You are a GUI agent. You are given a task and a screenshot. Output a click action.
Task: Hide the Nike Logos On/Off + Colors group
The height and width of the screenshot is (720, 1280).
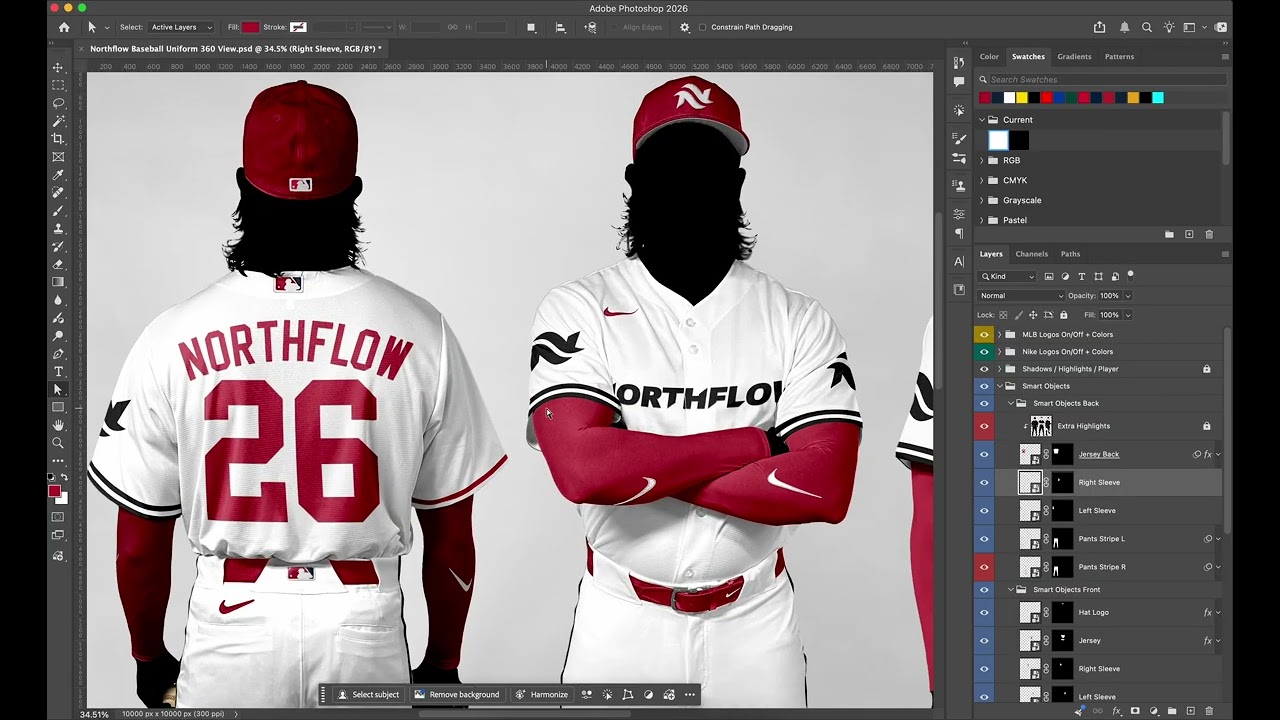984,351
